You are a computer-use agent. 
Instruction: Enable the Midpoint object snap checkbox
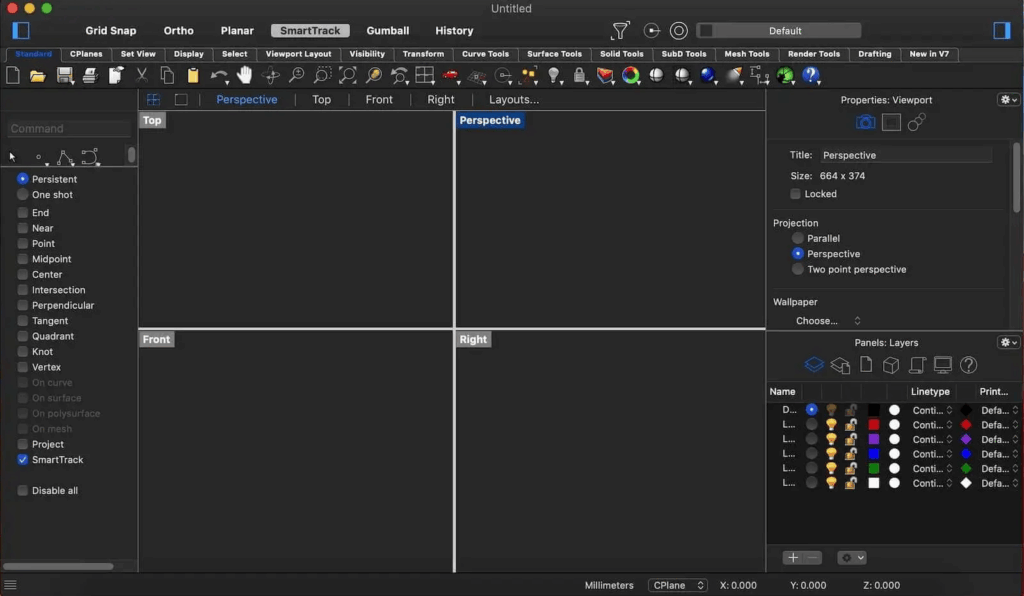tap(23, 259)
